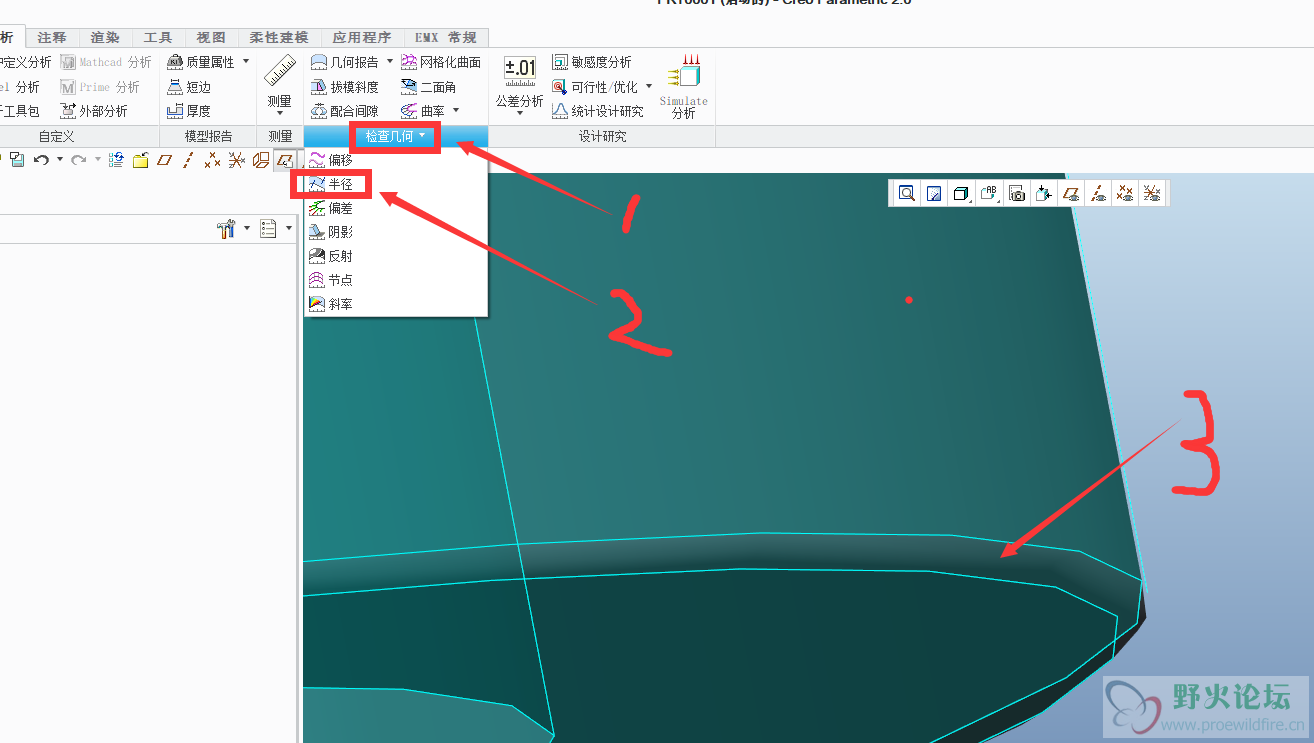Screen dimensions: 1314x743
Task: Expand the Redo history dropdown arrow
Action: coord(97,159)
